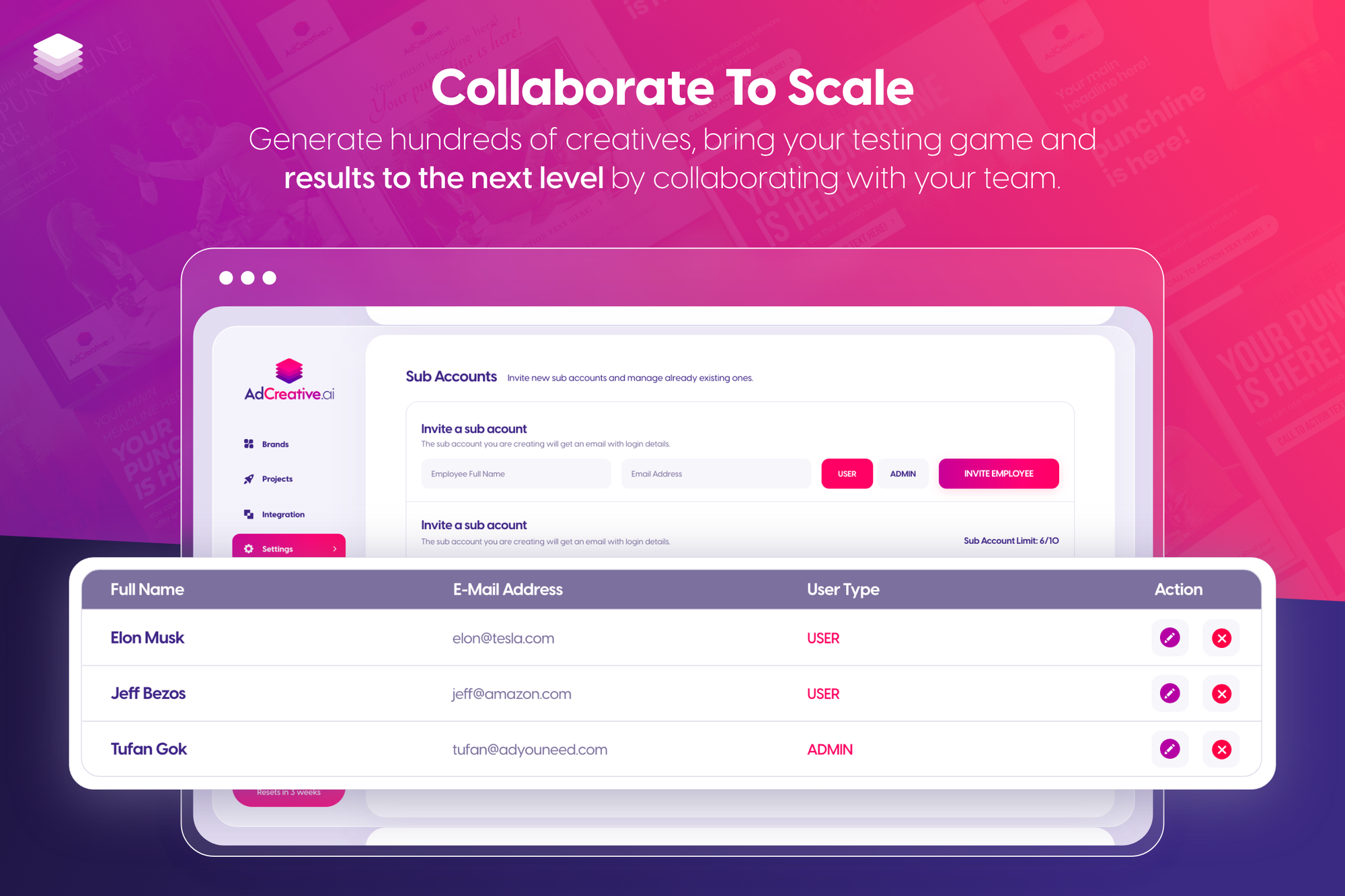Click the Settings icon in sidebar

pyautogui.click(x=247, y=548)
